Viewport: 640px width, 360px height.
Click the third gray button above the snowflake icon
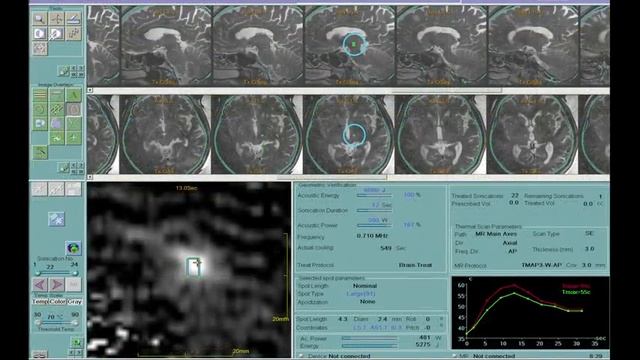[x=73, y=189]
